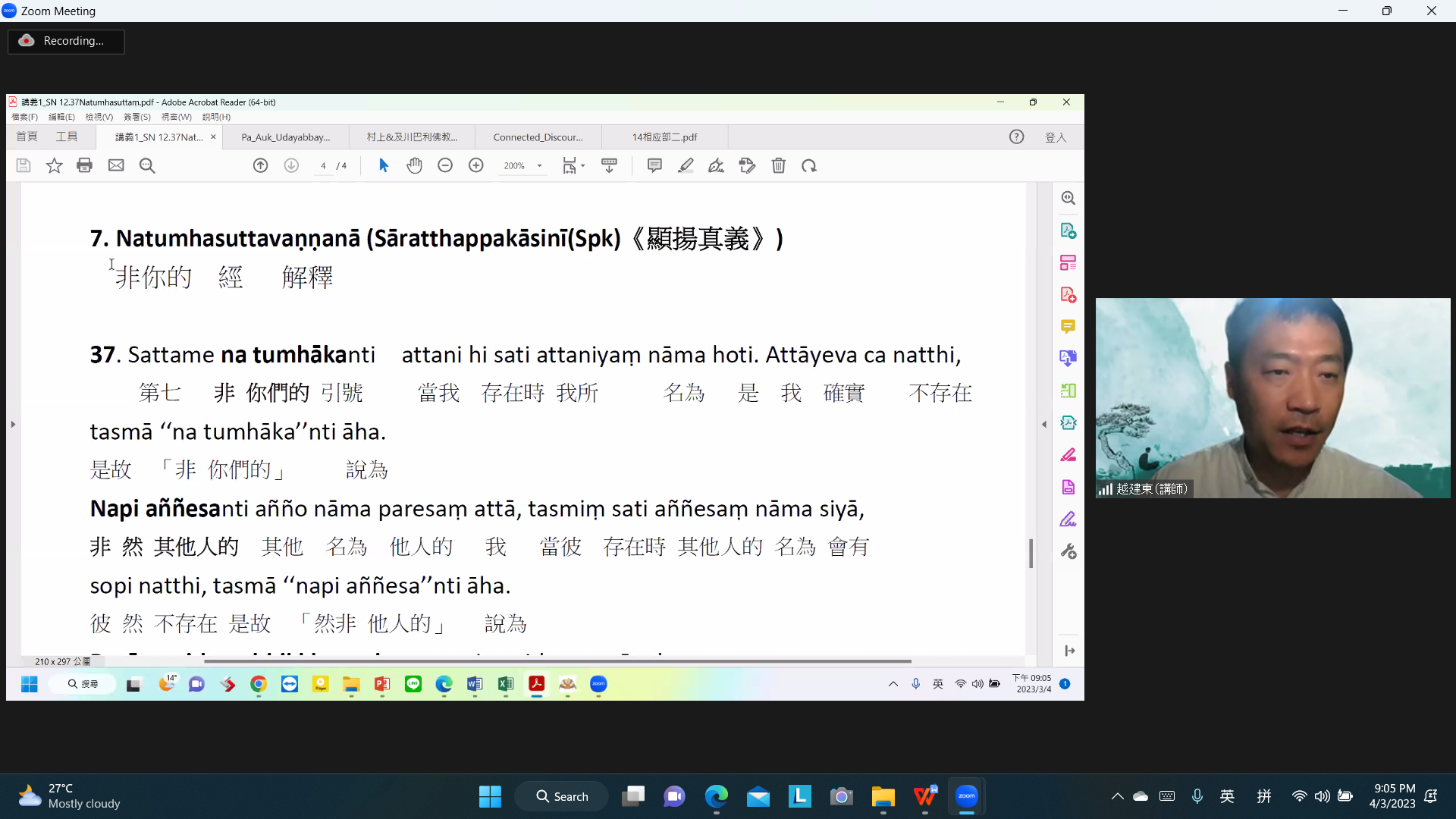The width and height of the screenshot is (1456, 819).
Task: Click the horizontal scrollbar of the document
Action: 557,661
